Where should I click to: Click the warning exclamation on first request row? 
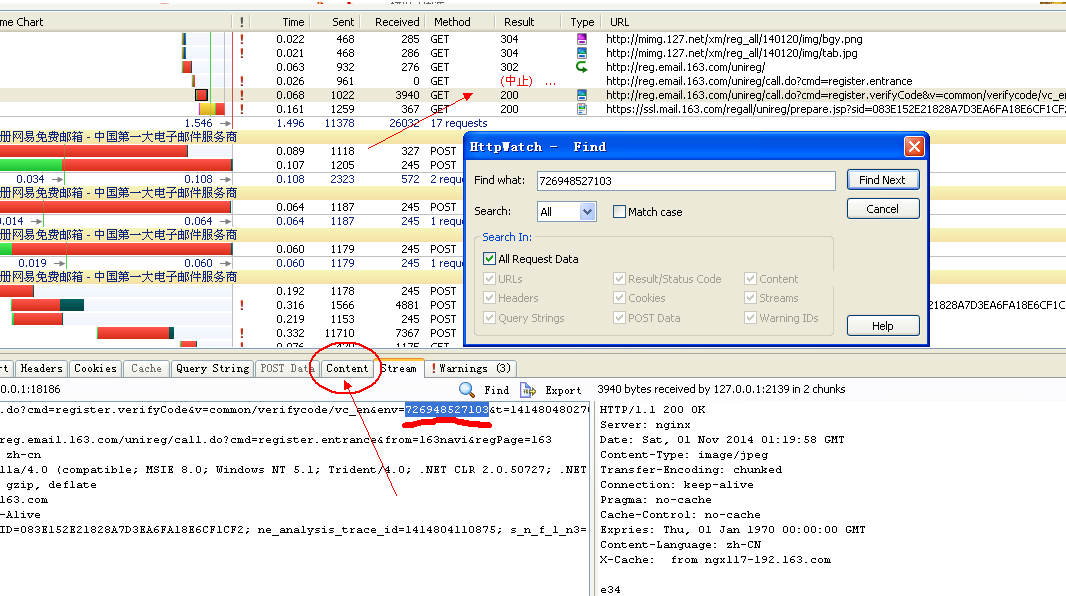point(242,39)
